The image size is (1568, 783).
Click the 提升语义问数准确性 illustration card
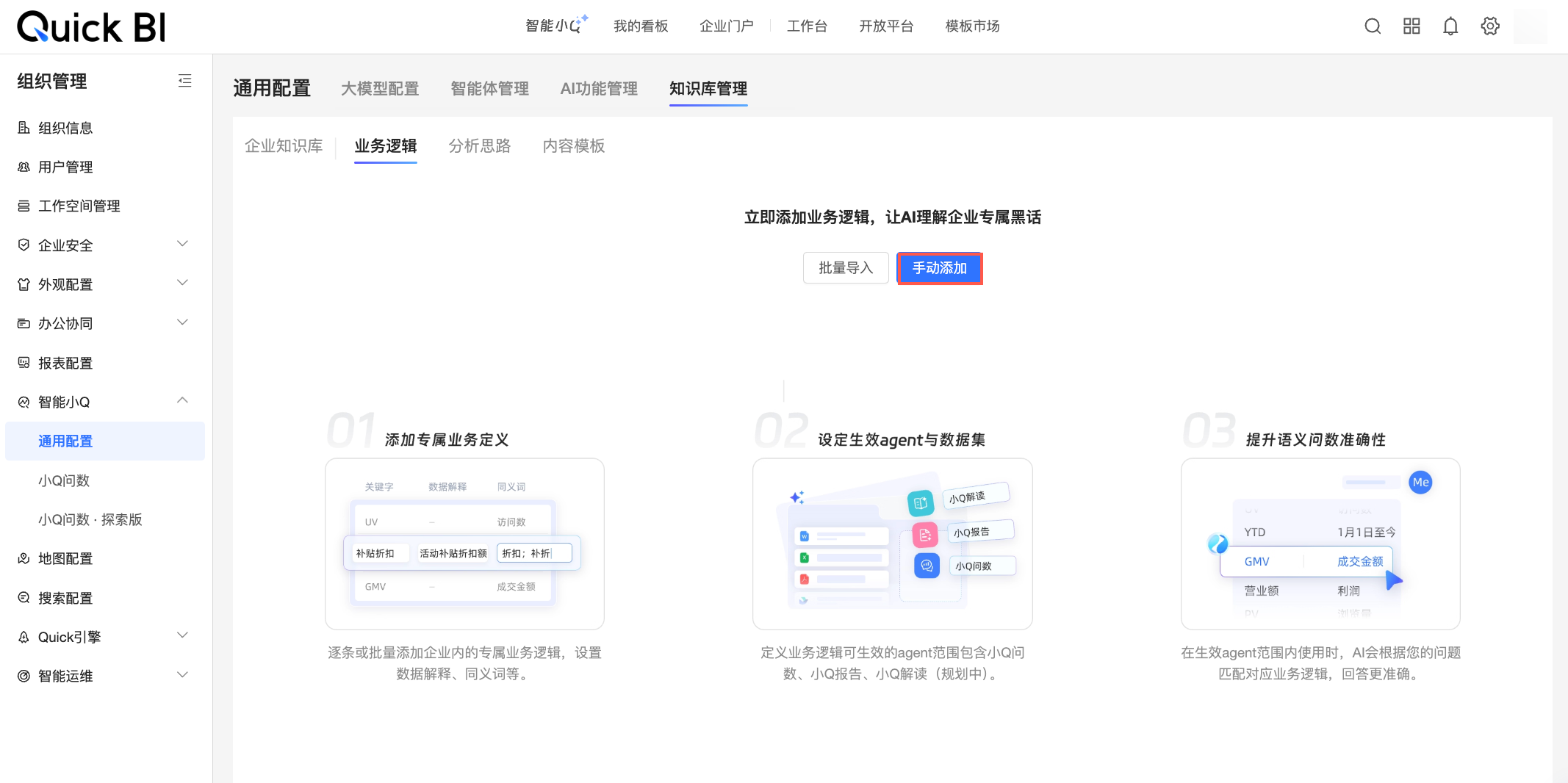point(1320,544)
